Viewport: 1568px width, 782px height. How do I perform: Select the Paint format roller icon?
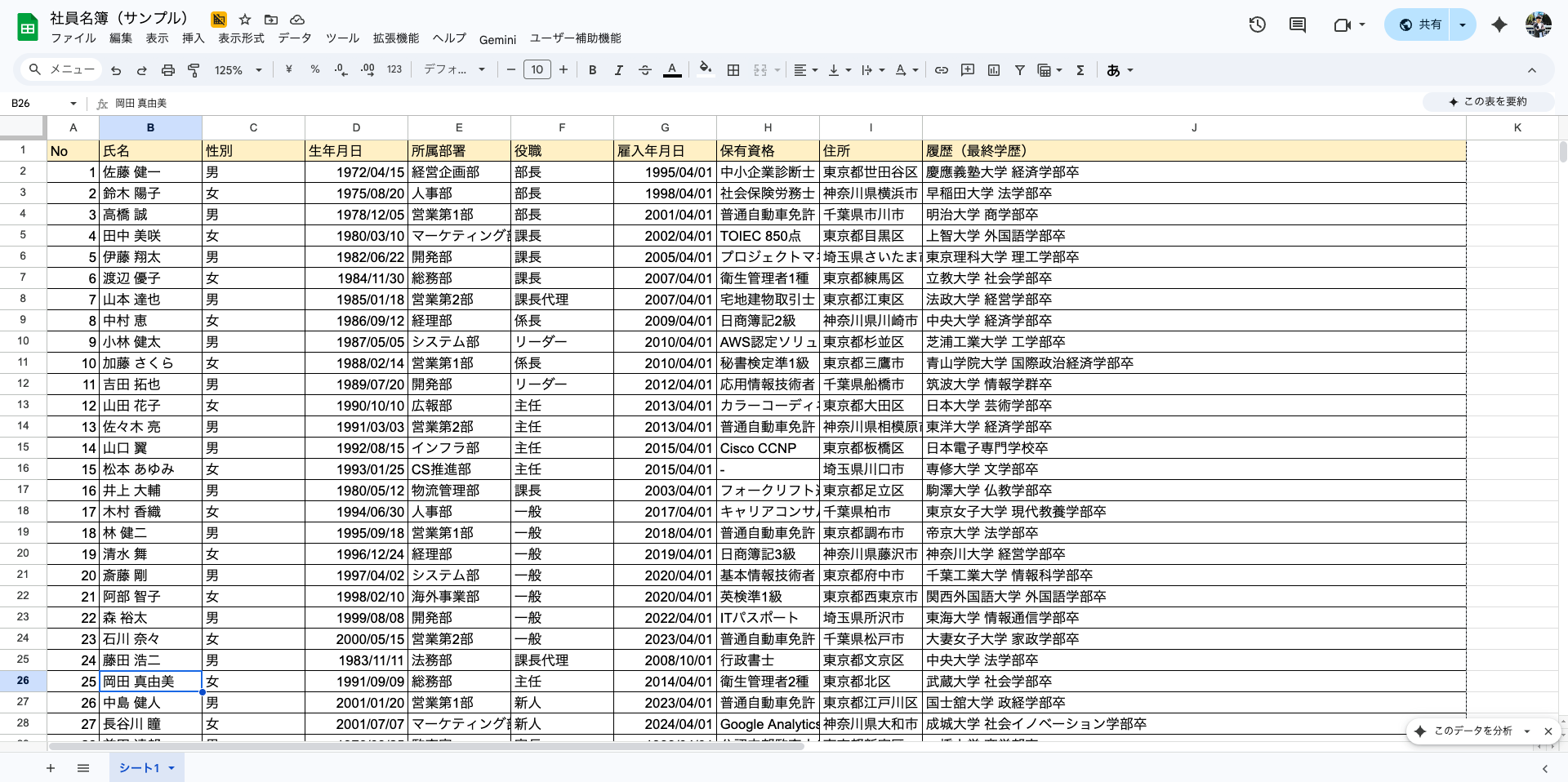click(194, 70)
